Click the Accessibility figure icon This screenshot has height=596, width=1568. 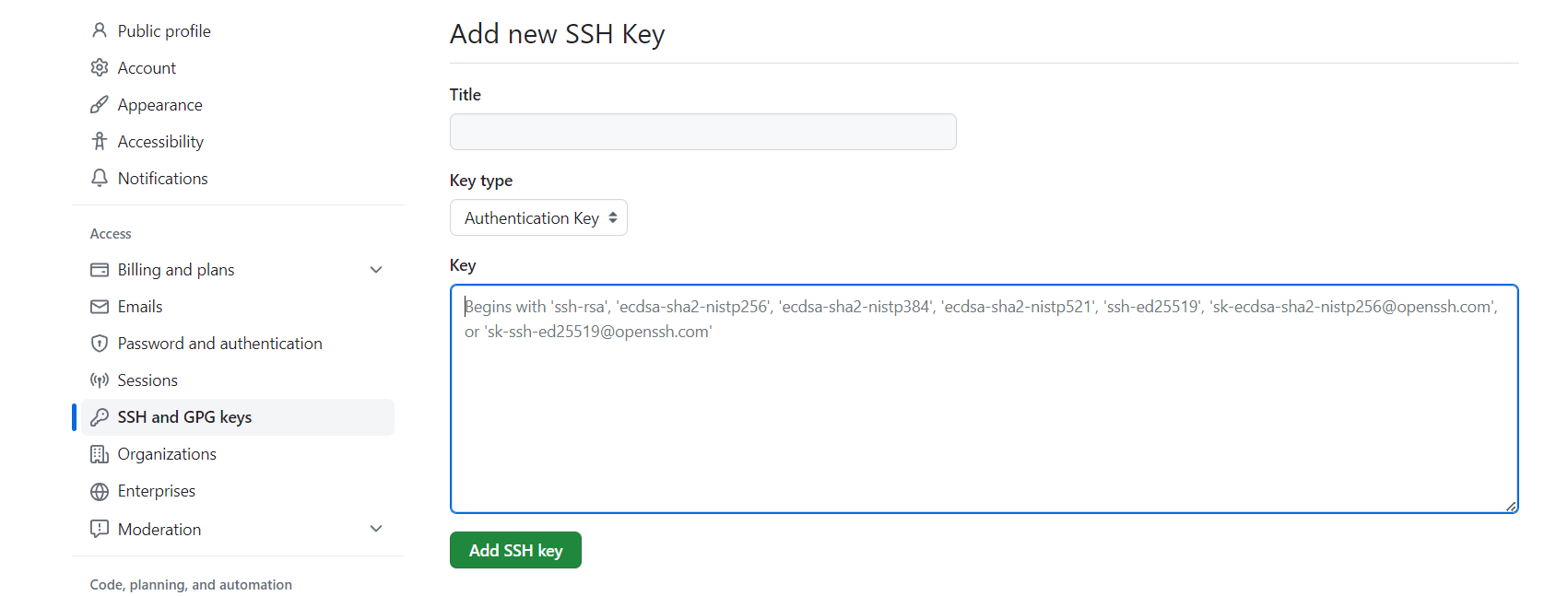click(x=100, y=141)
